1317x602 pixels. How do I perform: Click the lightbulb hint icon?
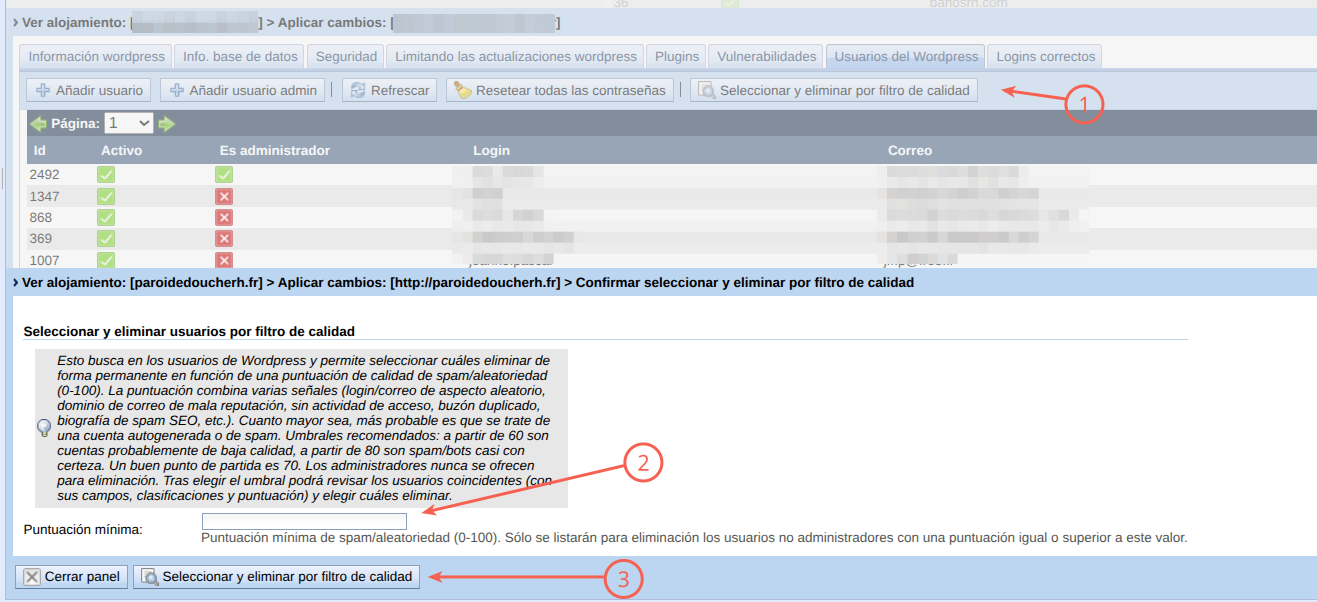point(44,428)
